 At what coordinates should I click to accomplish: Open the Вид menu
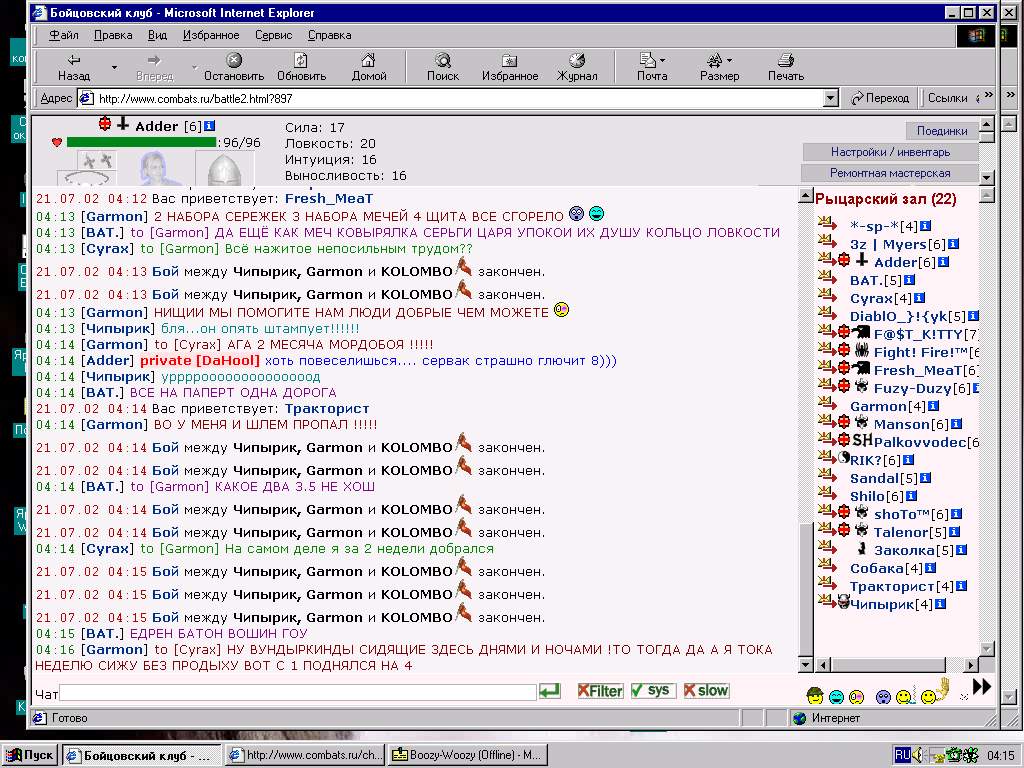point(157,35)
